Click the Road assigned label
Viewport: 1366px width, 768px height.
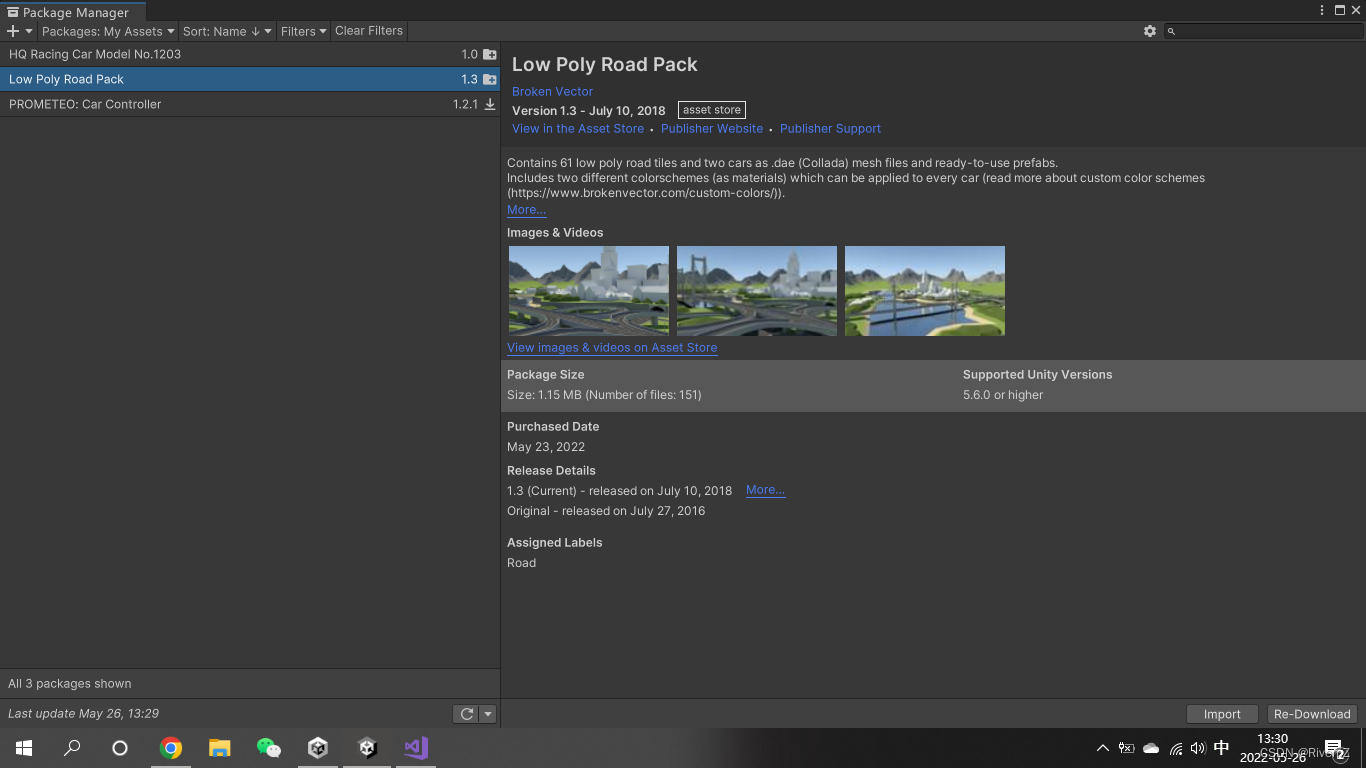521,563
